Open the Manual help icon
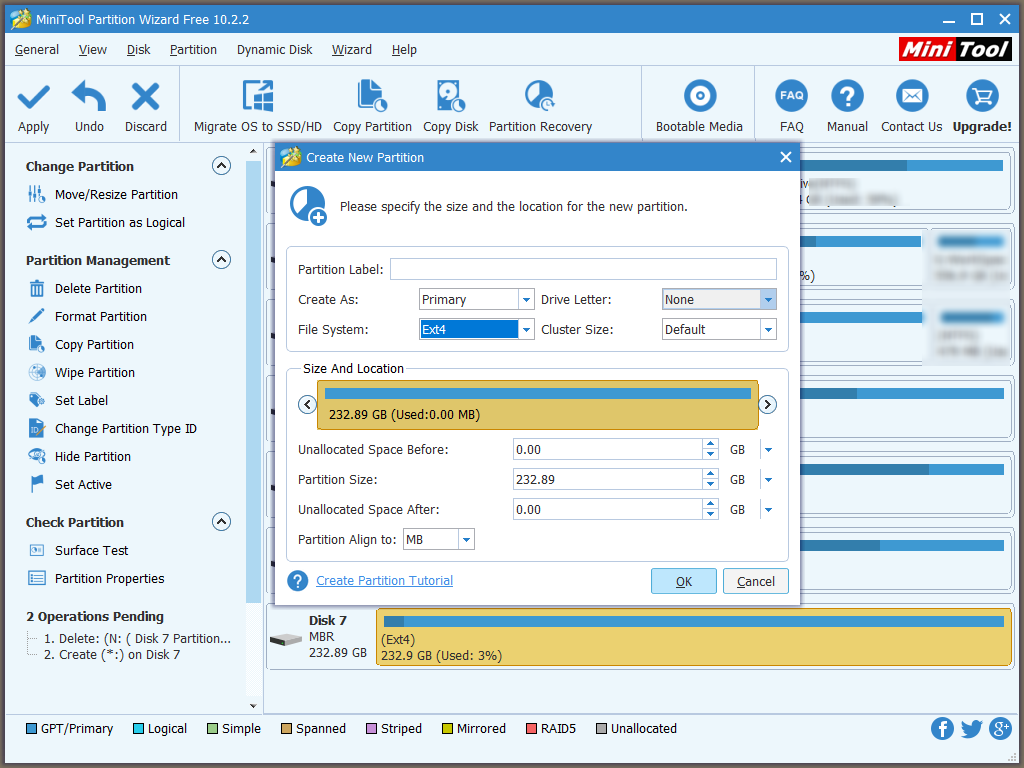This screenshot has width=1024, height=768. tap(847, 97)
